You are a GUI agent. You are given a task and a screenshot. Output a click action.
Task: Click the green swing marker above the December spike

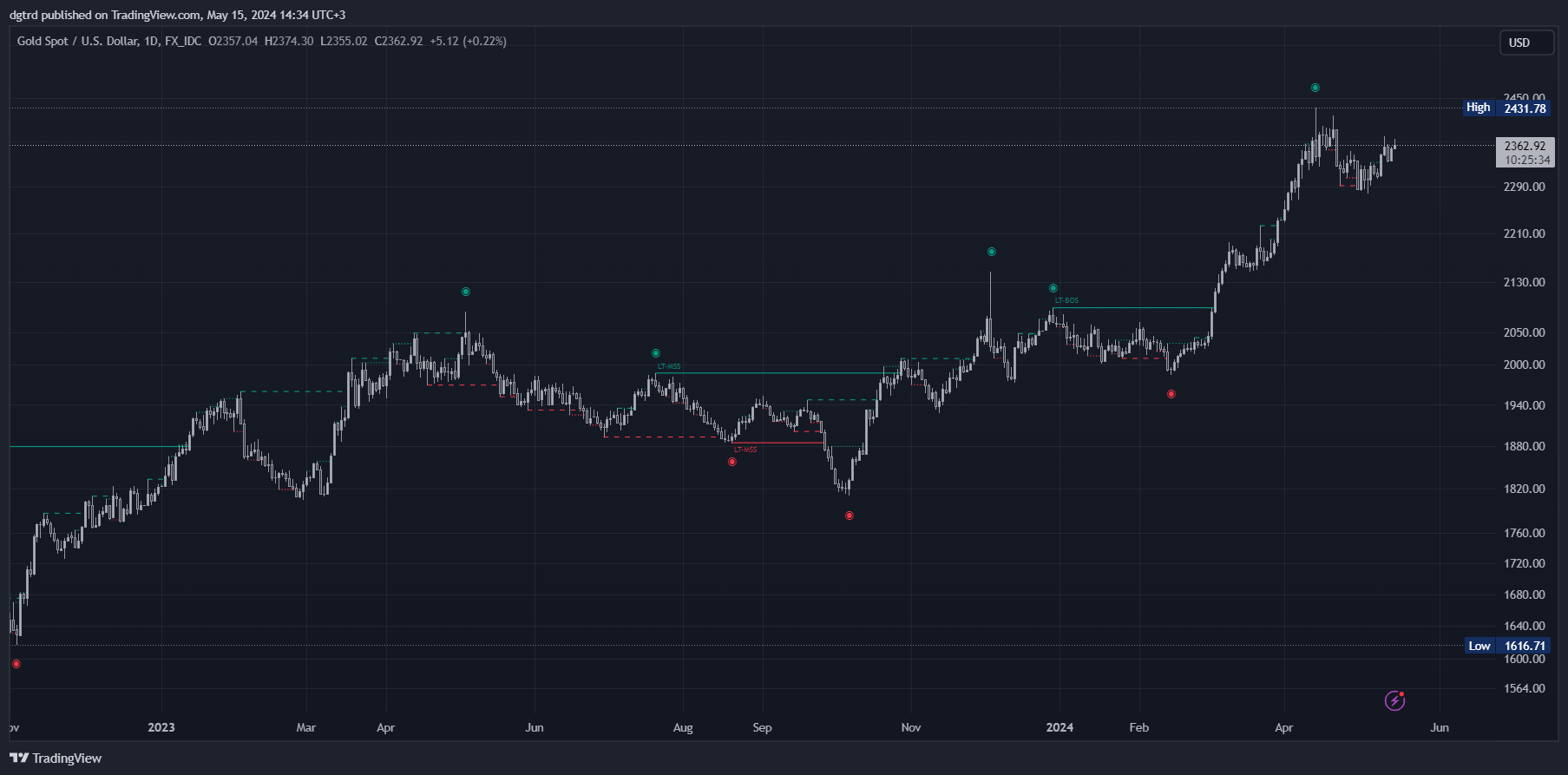(x=991, y=252)
